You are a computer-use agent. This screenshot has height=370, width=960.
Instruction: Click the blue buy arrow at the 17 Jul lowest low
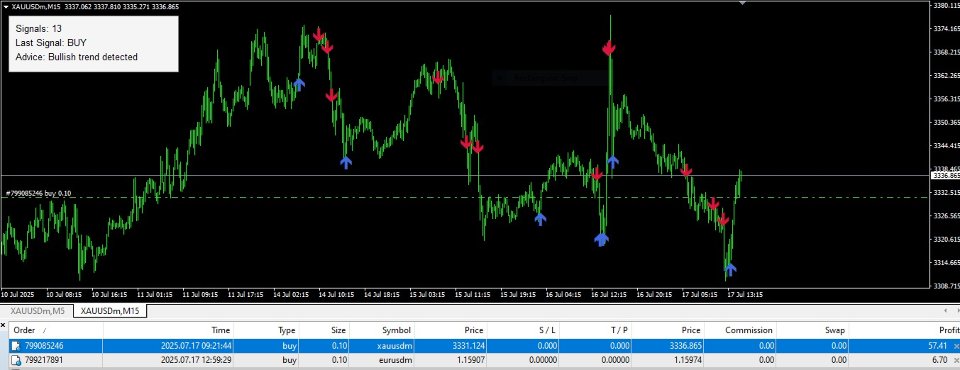tap(730, 269)
